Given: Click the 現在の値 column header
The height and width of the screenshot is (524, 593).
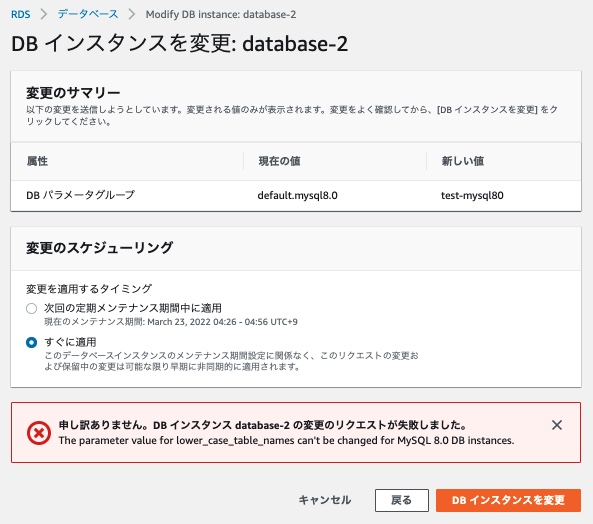Looking at the screenshot, I should [279, 161].
